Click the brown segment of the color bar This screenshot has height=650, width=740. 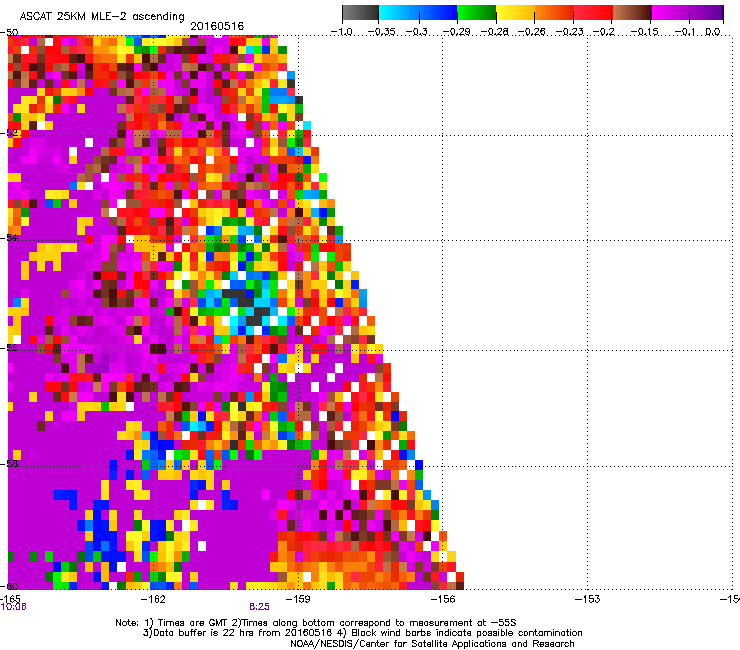pyautogui.click(x=632, y=13)
